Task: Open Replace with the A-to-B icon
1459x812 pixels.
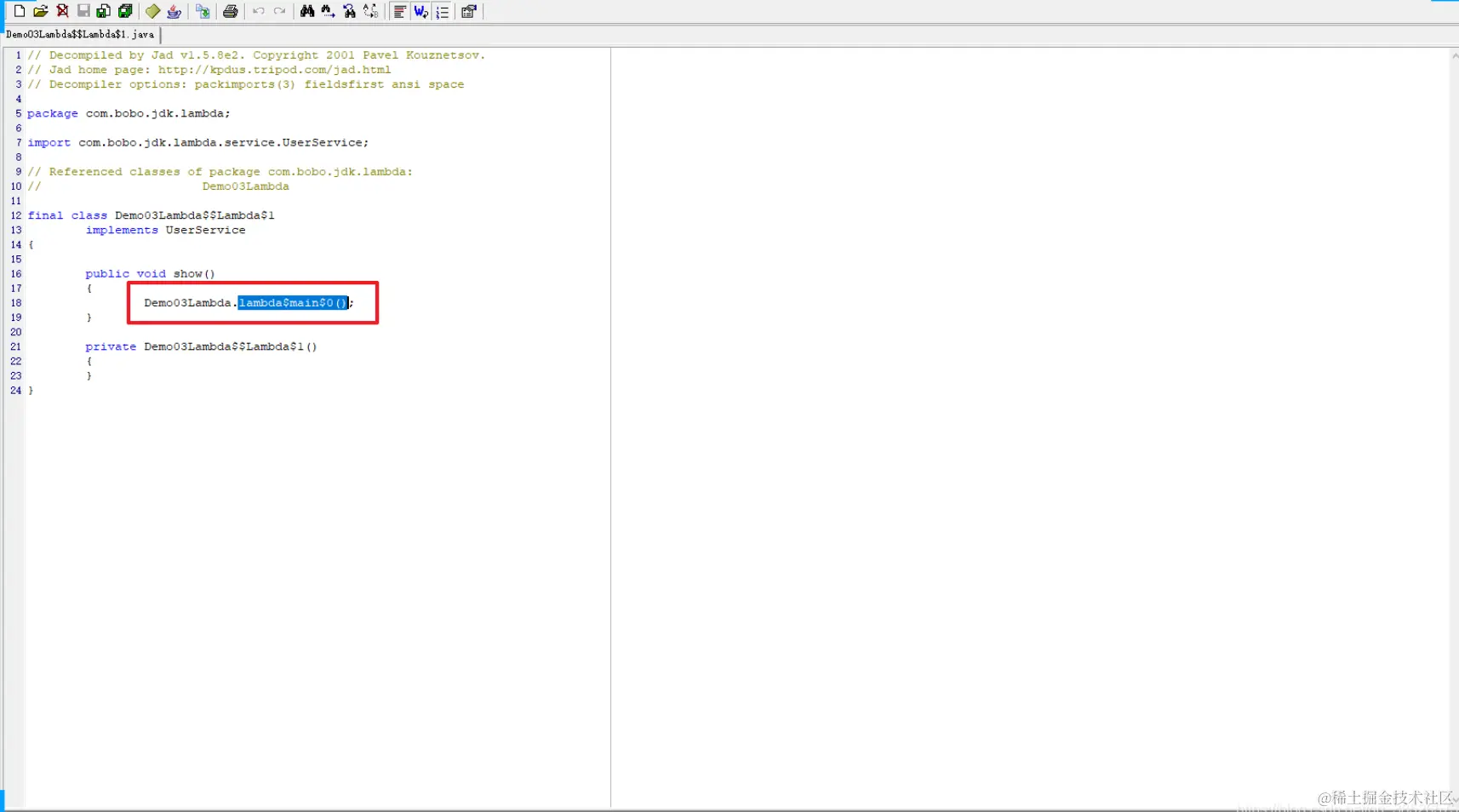Action: (x=370, y=11)
